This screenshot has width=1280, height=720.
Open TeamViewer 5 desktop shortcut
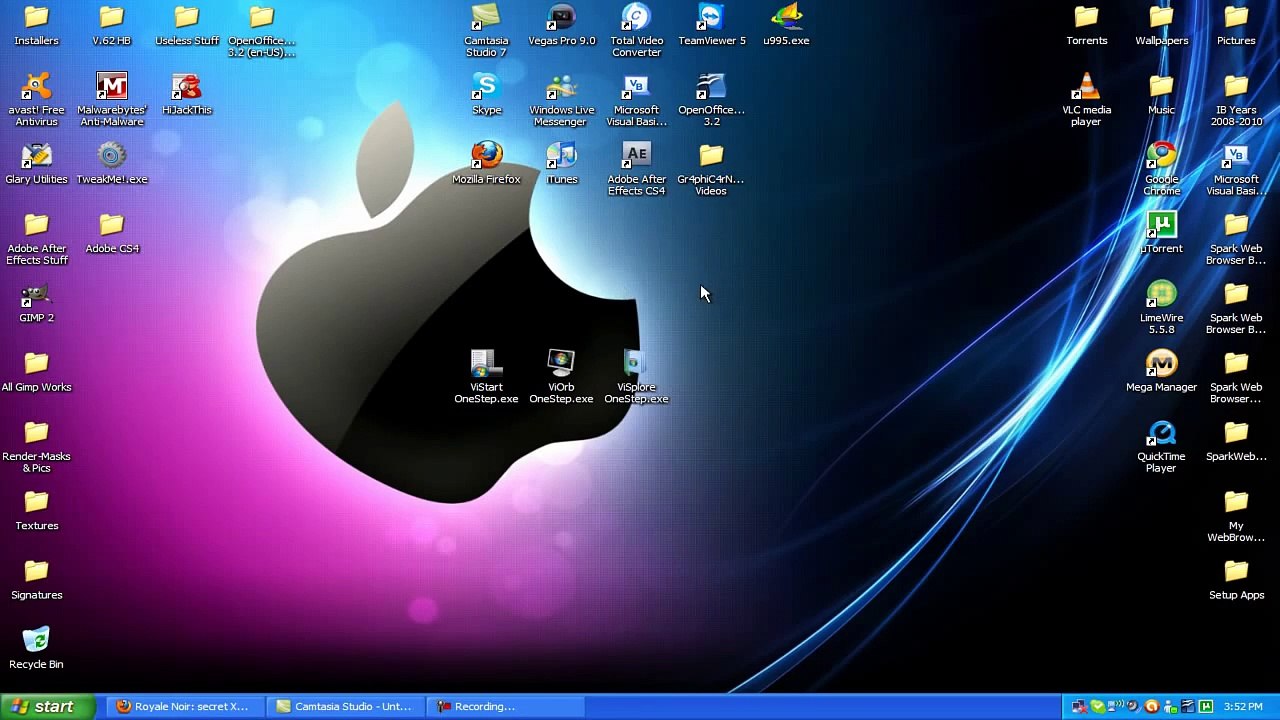(711, 26)
